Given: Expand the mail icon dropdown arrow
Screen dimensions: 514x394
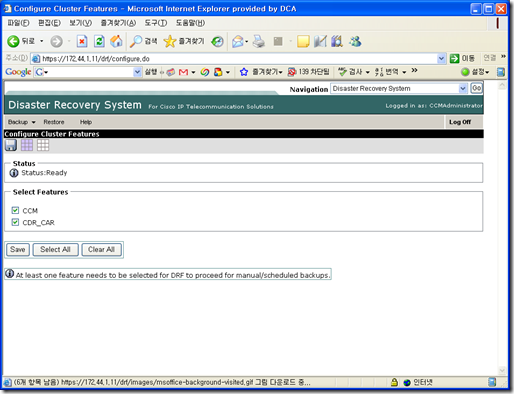Looking at the screenshot, I should pos(247,42).
